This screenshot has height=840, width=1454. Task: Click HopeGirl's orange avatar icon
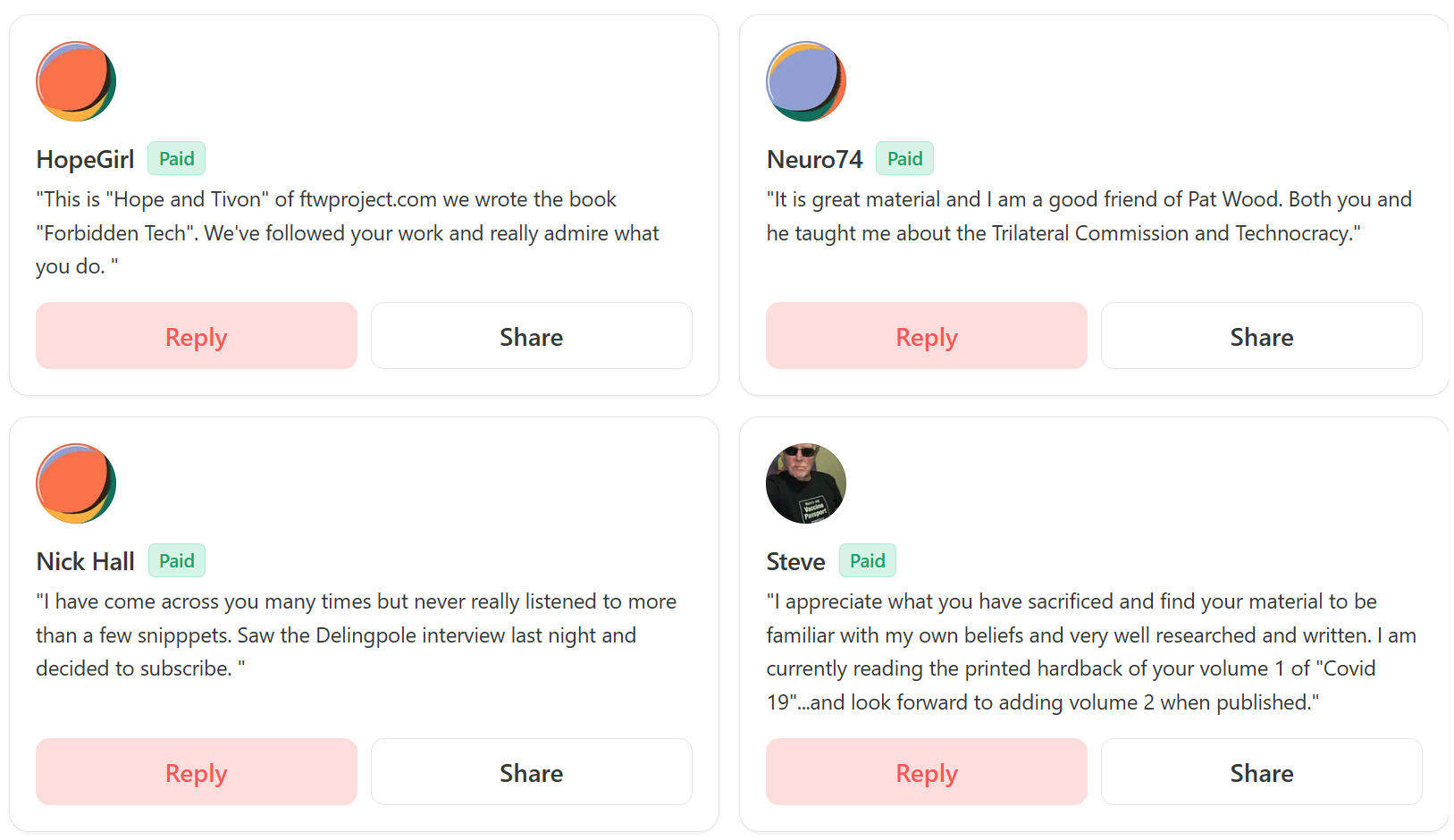click(x=76, y=81)
